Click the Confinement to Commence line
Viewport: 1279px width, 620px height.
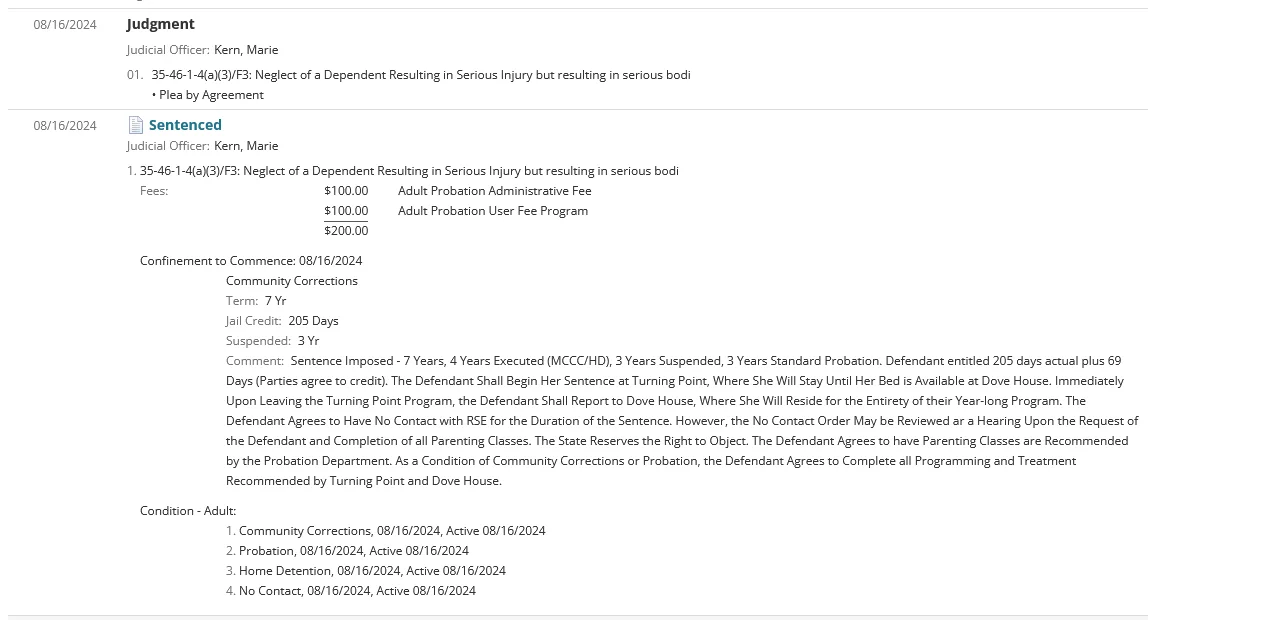pos(251,261)
